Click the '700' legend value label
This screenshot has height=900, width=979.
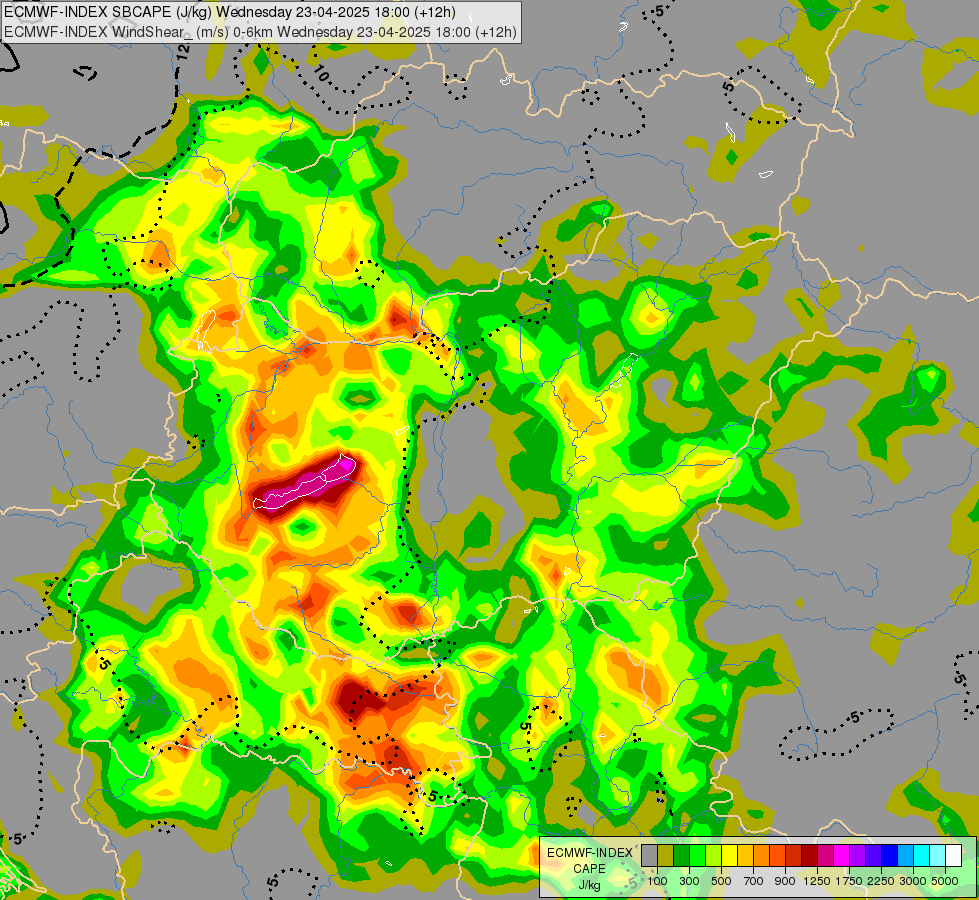pyautogui.click(x=754, y=881)
